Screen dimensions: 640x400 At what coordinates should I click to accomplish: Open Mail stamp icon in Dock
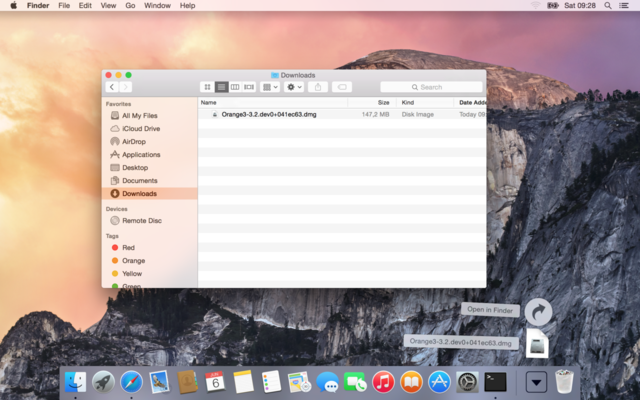point(159,382)
